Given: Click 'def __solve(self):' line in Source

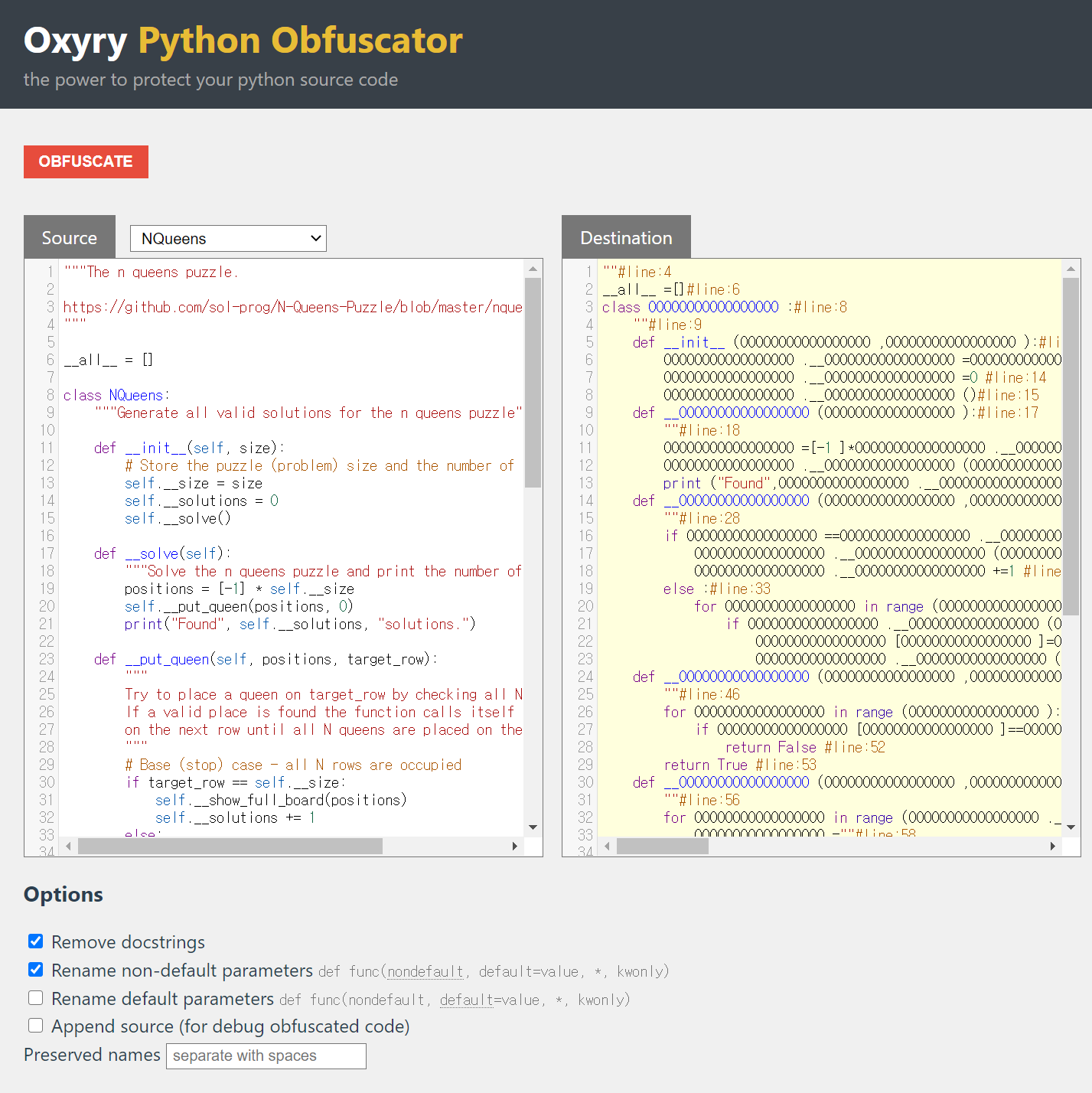Looking at the screenshot, I should [x=162, y=553].
